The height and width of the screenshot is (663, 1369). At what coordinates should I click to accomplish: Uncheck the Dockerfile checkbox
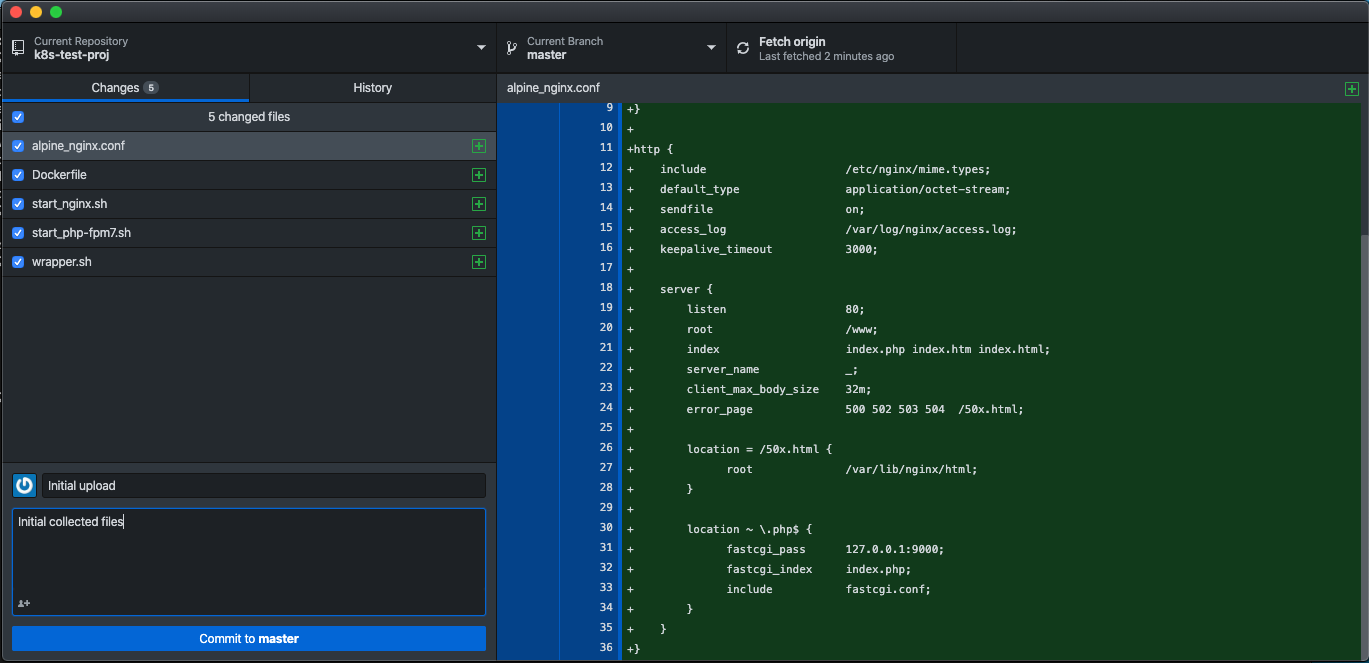pyautogui.click(x=18, y=175)
